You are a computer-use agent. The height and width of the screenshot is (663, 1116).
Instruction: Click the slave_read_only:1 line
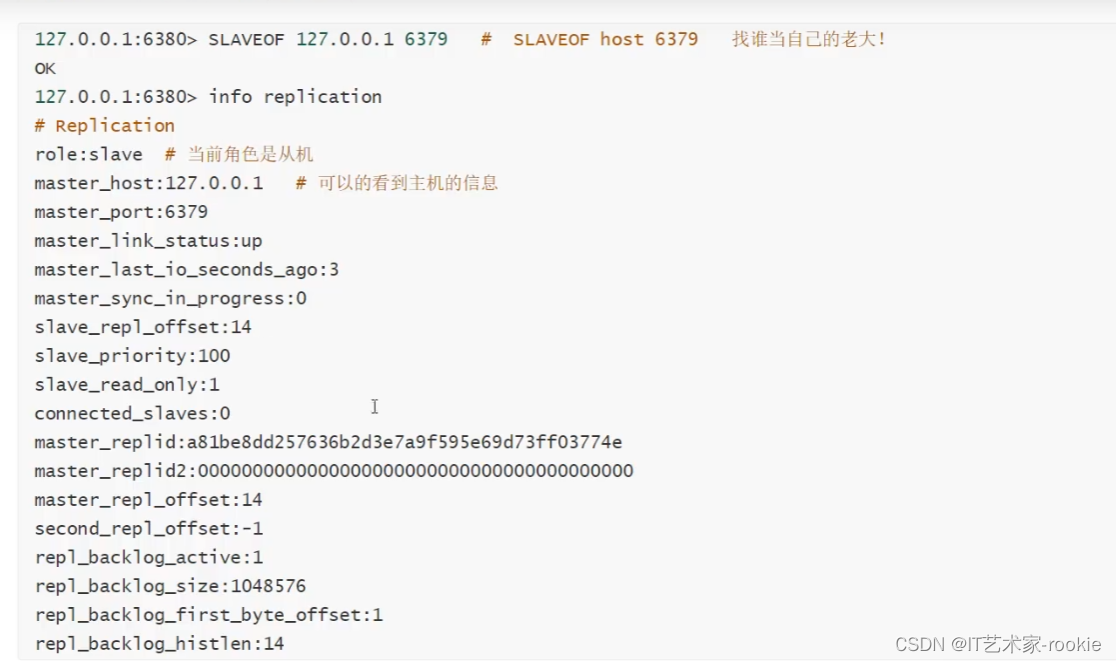pyautogui.click(x=126, y=385)
